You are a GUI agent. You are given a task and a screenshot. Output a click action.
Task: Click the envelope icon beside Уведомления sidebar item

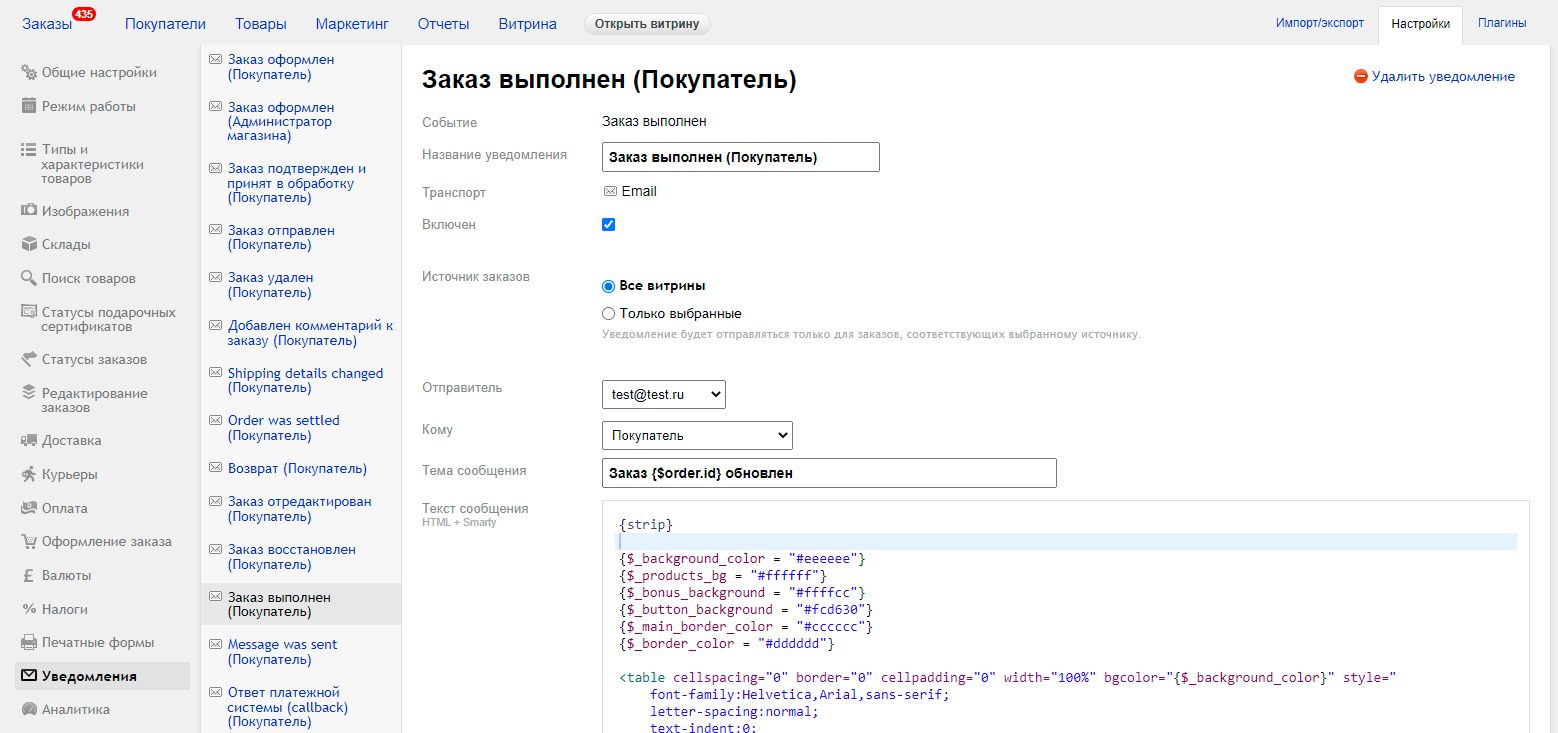pos(29,676)
